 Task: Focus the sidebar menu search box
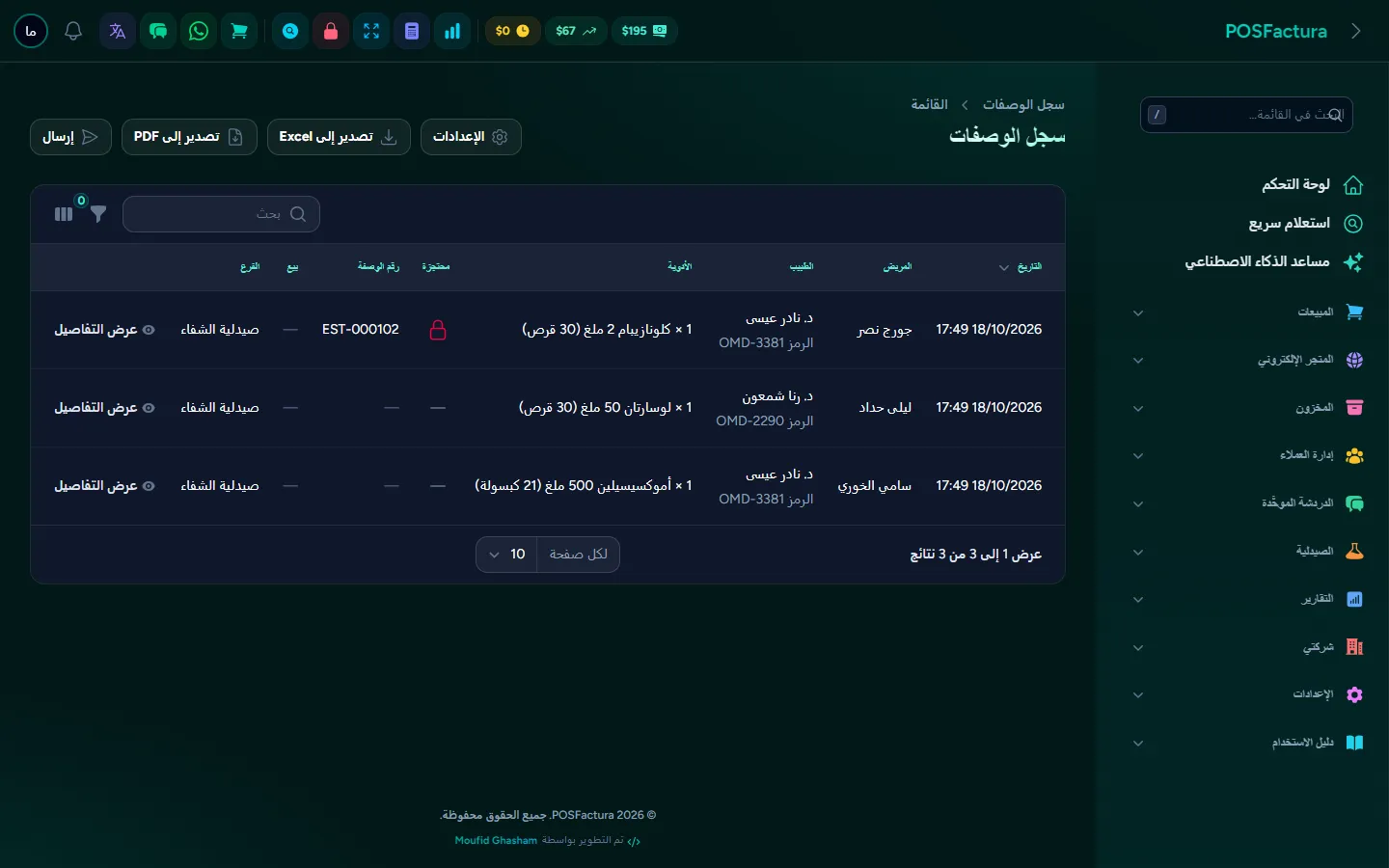click(x=1246, y=115)
